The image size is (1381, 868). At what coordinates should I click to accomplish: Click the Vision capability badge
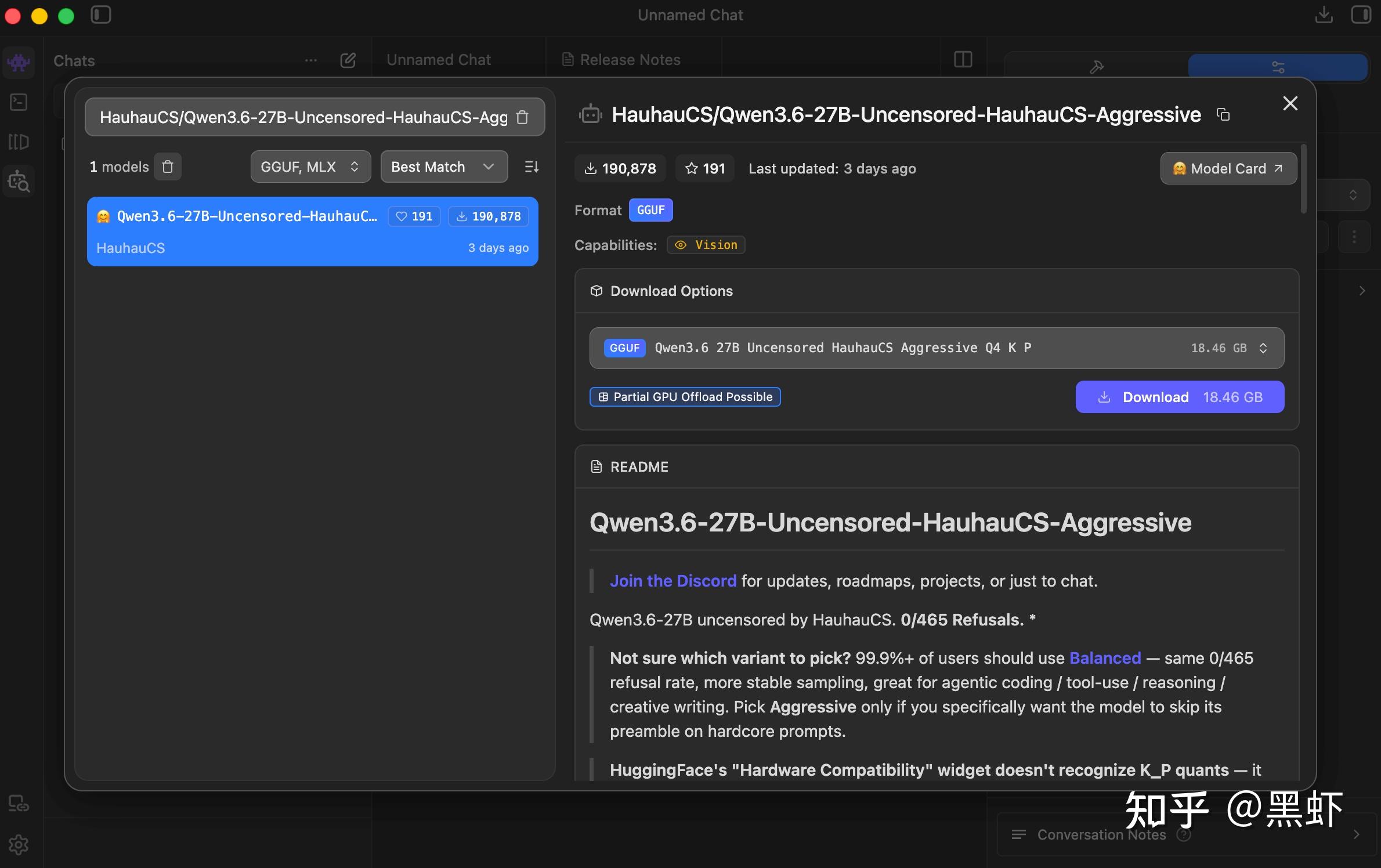click(706, 245)
